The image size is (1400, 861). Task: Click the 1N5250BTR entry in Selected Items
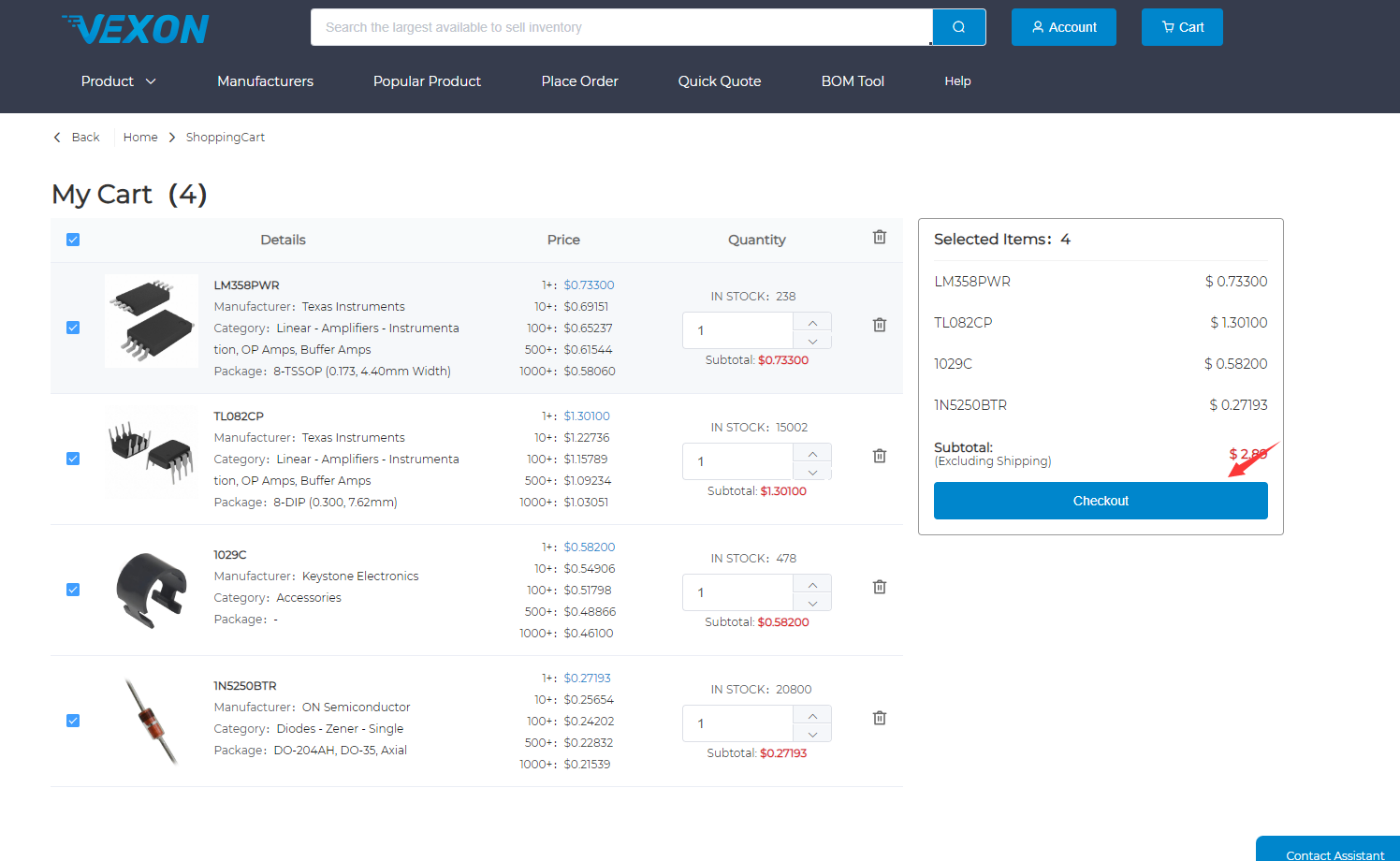970,405
